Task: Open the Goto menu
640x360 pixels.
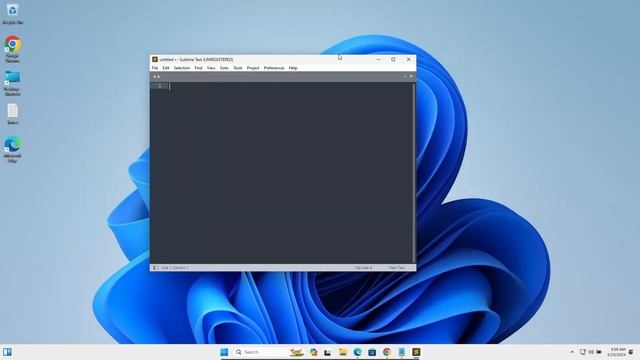Action: [224, 68]
